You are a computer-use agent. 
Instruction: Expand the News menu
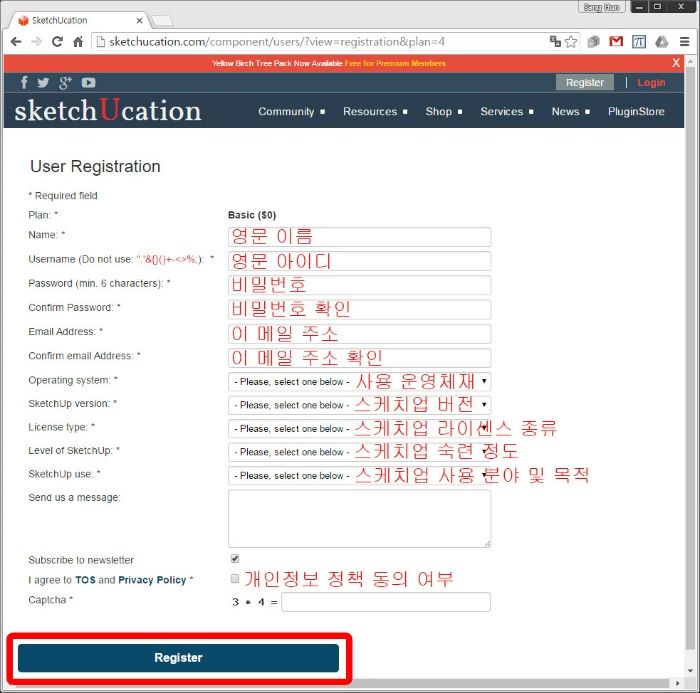(571, 112)
